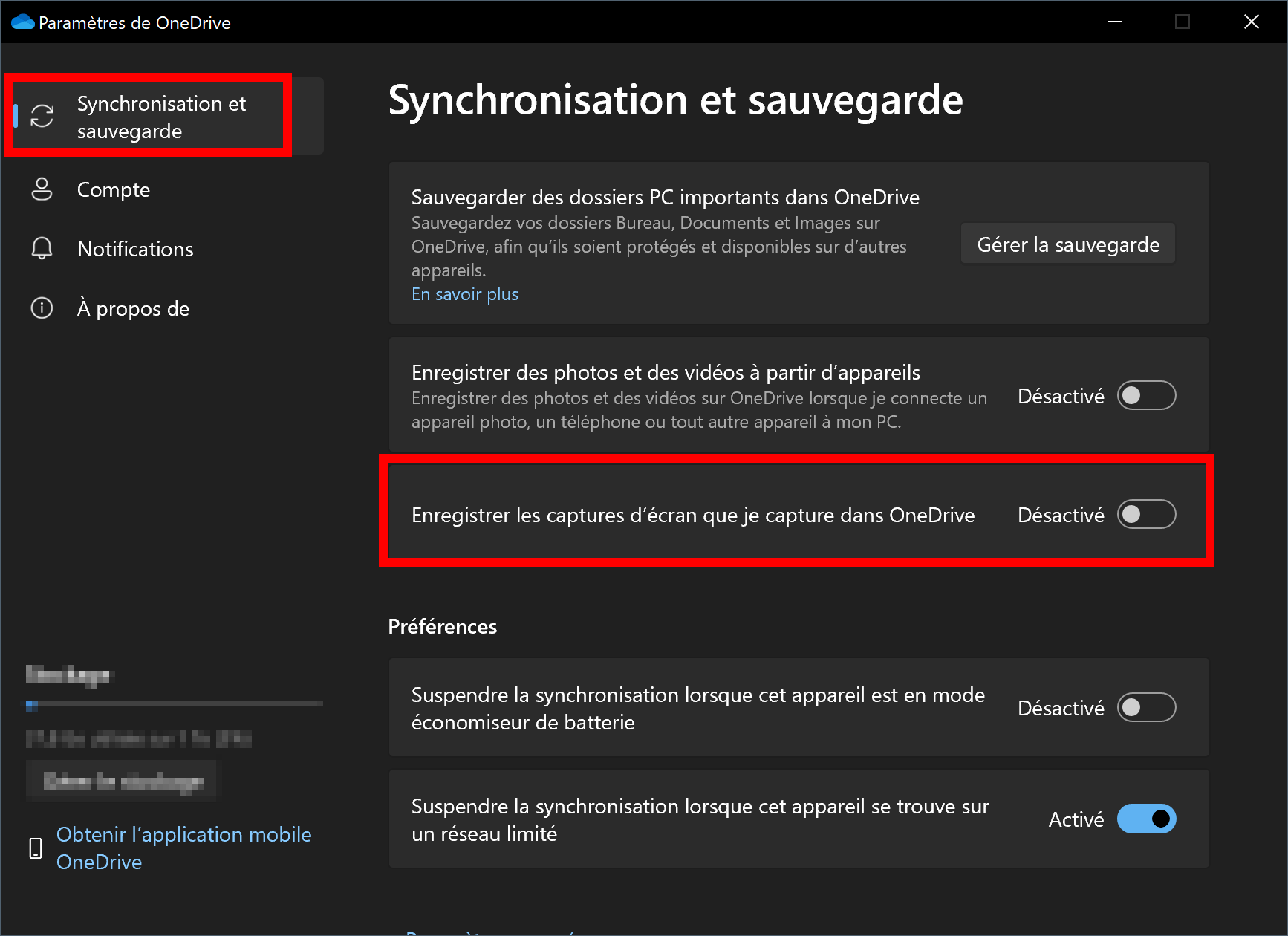Open the En savoir plus link
The height and width of the screenshot is (936, 1288).
point(465,294)
